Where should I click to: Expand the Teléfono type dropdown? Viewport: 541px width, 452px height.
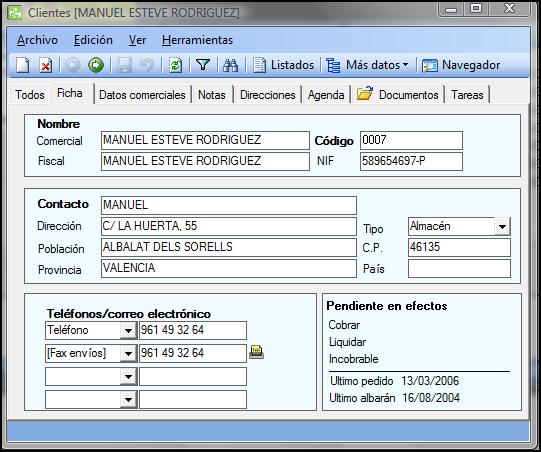tap(128, 331)
